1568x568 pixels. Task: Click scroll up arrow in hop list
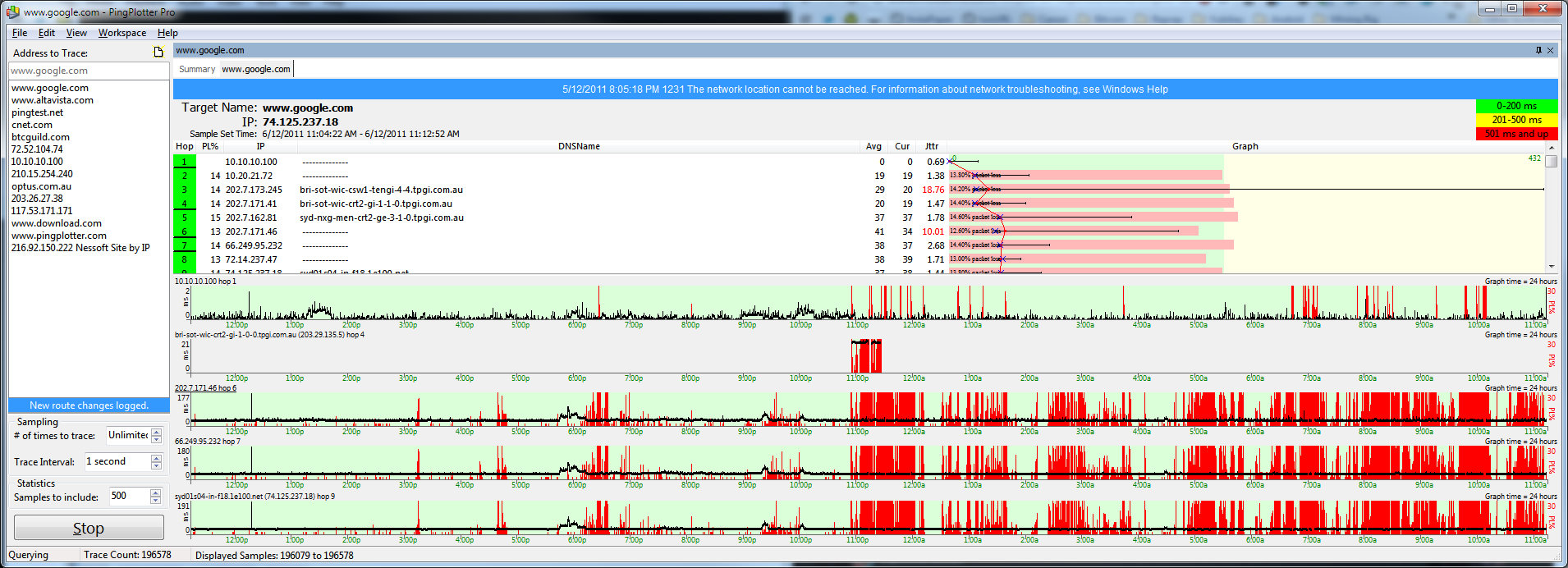click(x=1551, y=148)
